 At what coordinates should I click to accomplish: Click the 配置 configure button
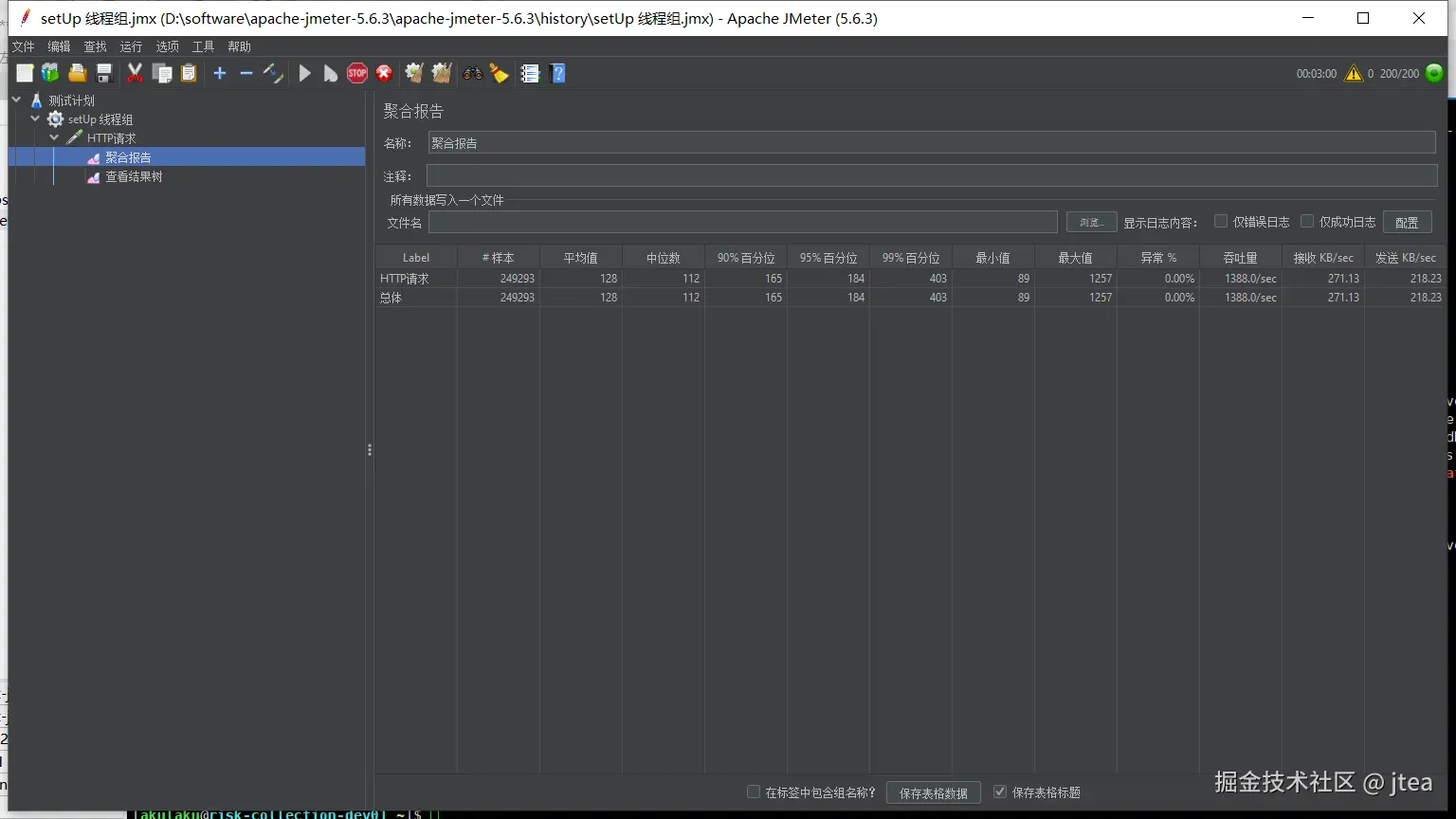1407,222
